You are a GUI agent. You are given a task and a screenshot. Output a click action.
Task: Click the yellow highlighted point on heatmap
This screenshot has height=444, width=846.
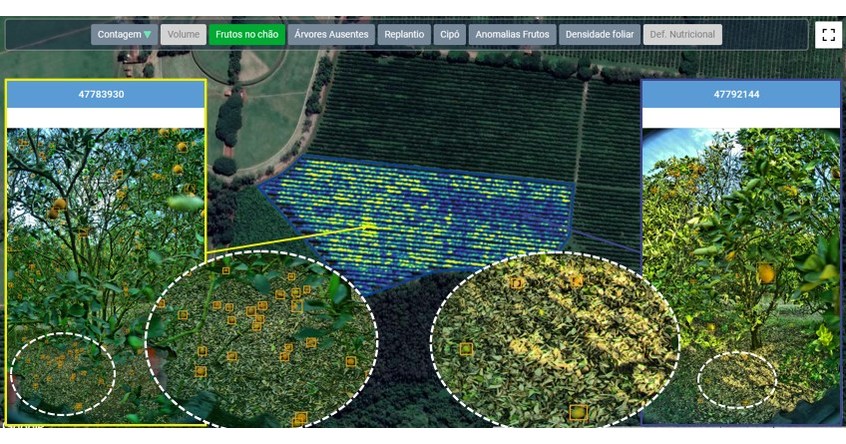(369, 226)
